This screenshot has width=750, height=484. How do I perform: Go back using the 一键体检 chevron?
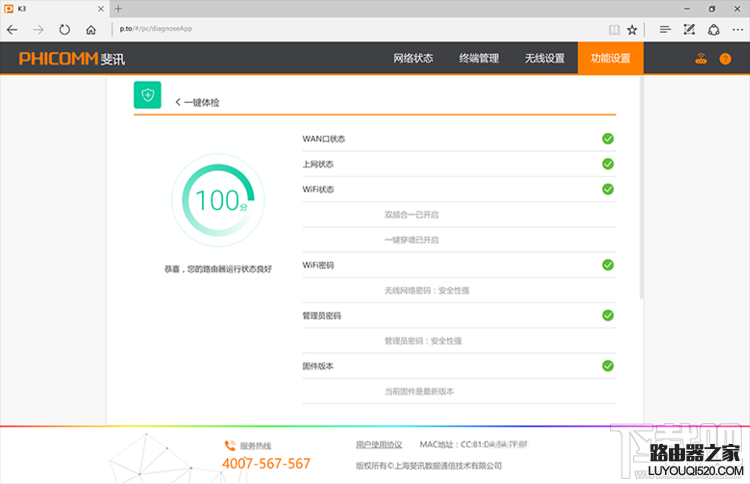[178, 102]
